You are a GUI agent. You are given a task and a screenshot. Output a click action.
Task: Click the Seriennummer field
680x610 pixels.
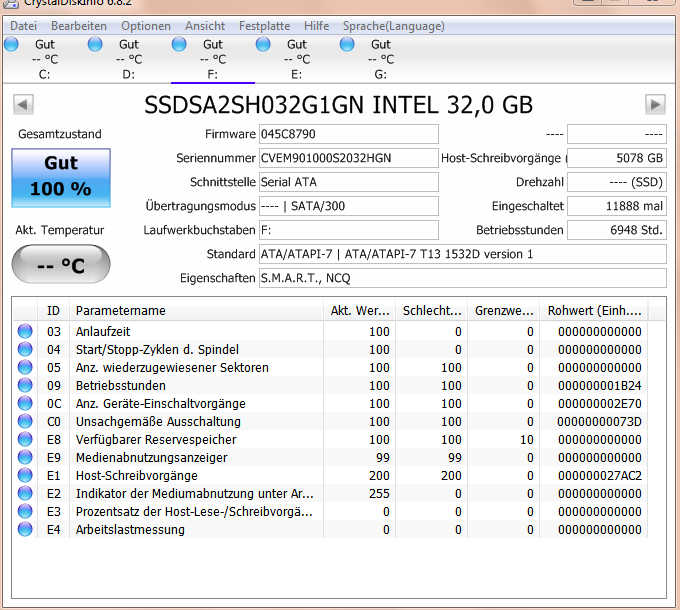point(349,158)
